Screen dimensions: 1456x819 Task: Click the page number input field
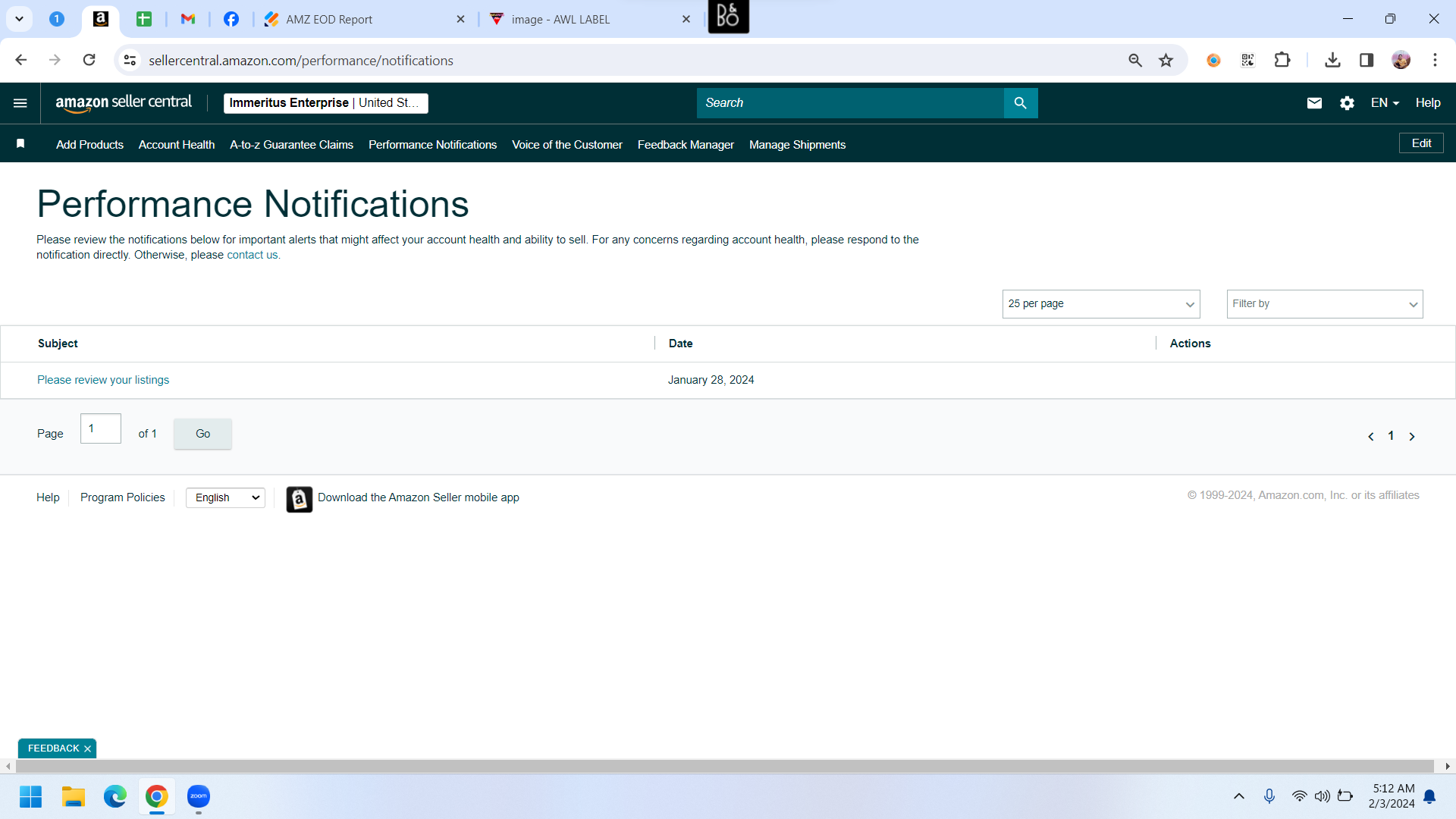[101, 428]
